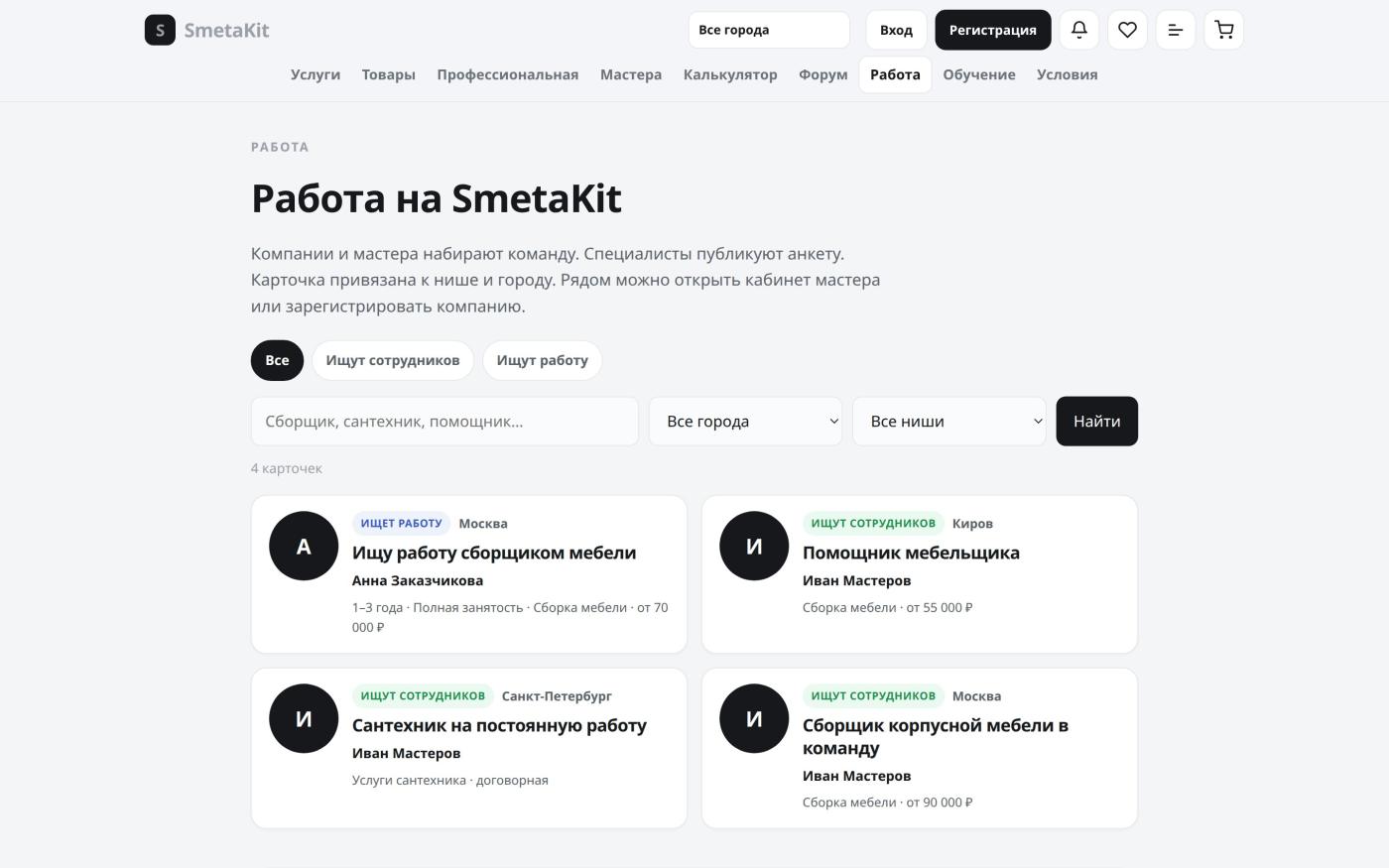Open the shopping cart icon

pyautogui.click(x=1224, y=30)
